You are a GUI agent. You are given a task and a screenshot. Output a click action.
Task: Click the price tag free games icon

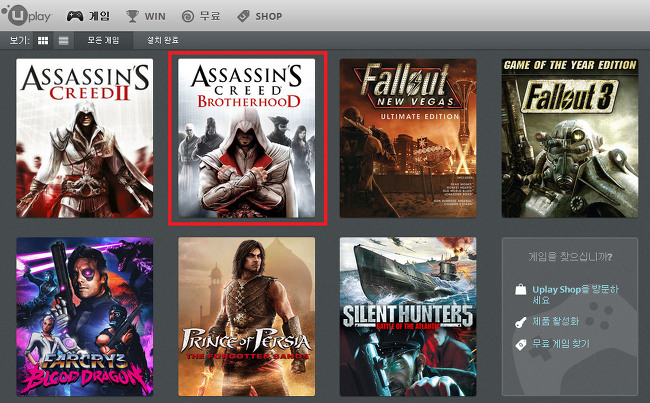pyautogui.click(x=521, y=344)
